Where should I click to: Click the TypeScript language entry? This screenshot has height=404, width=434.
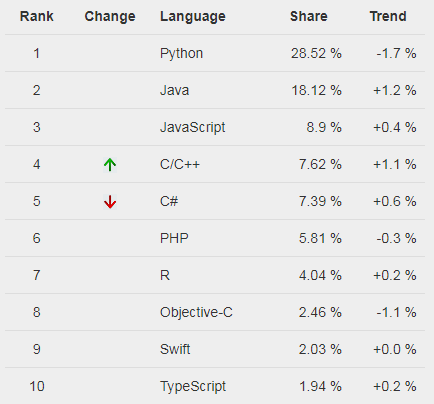[x=193, y=387]
